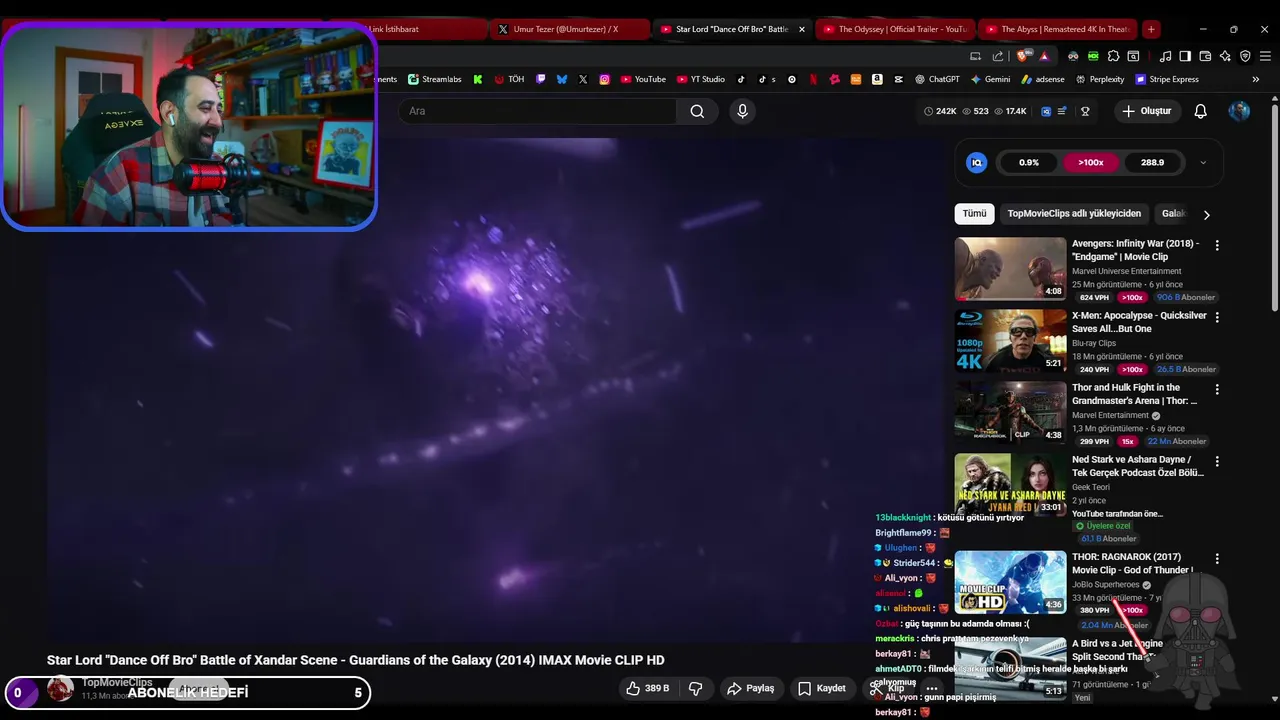Viewport: 1280px width, 720px height.
Task: Switch to The Abyss Remastered 4K tab
Action: click(x=1056, y=29)
